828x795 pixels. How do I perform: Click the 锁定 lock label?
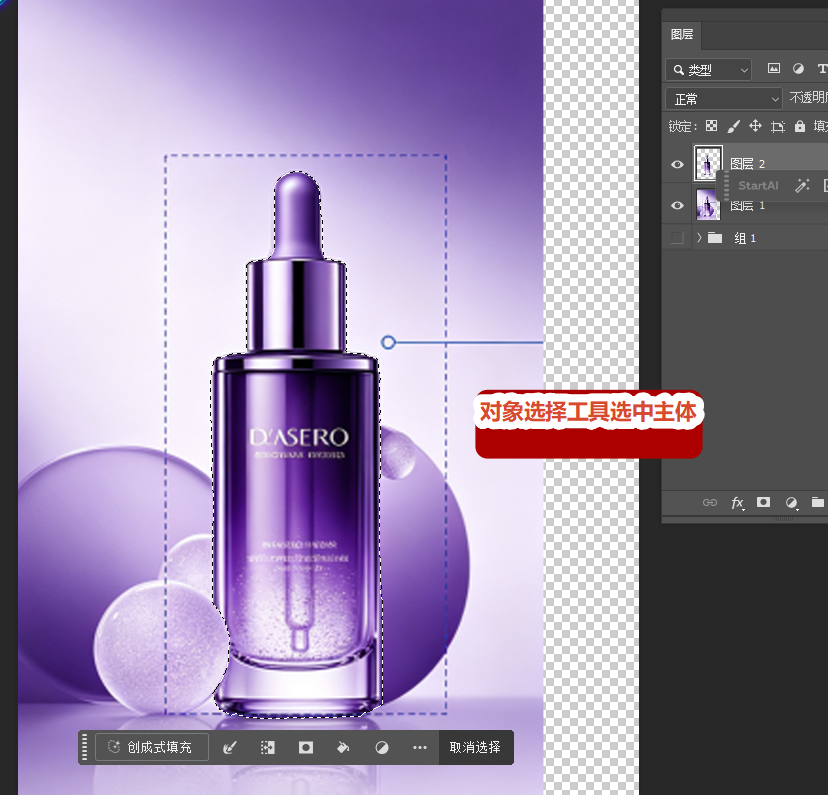tap(682, 126)
